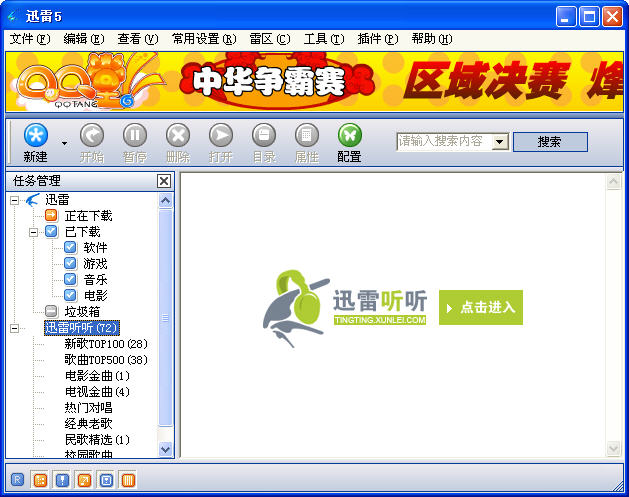
Task: Click the 搜索 search button
Action: (550, 142)
